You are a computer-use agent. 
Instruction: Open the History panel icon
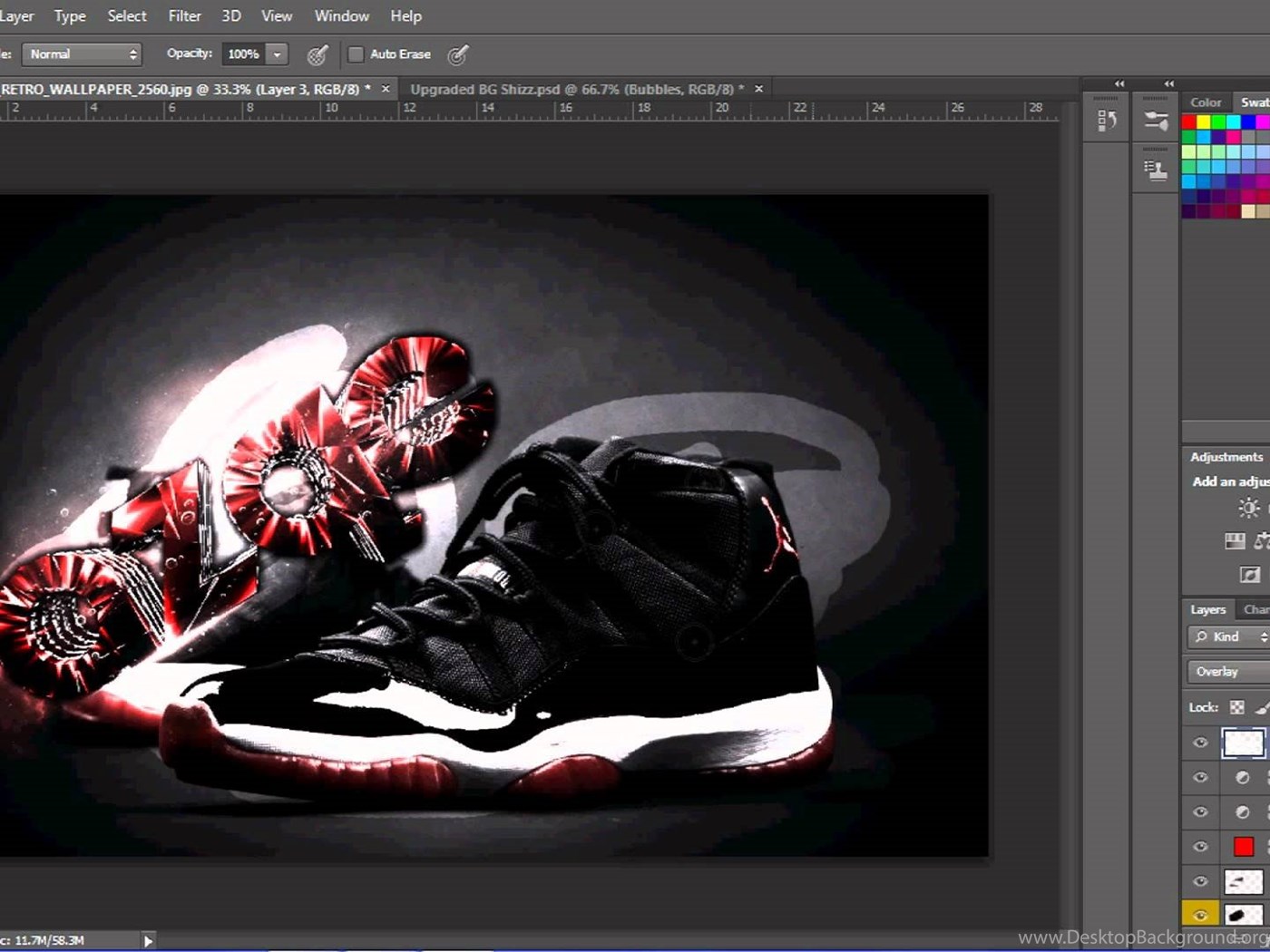pyautogui.click(x=1107, y=121)
